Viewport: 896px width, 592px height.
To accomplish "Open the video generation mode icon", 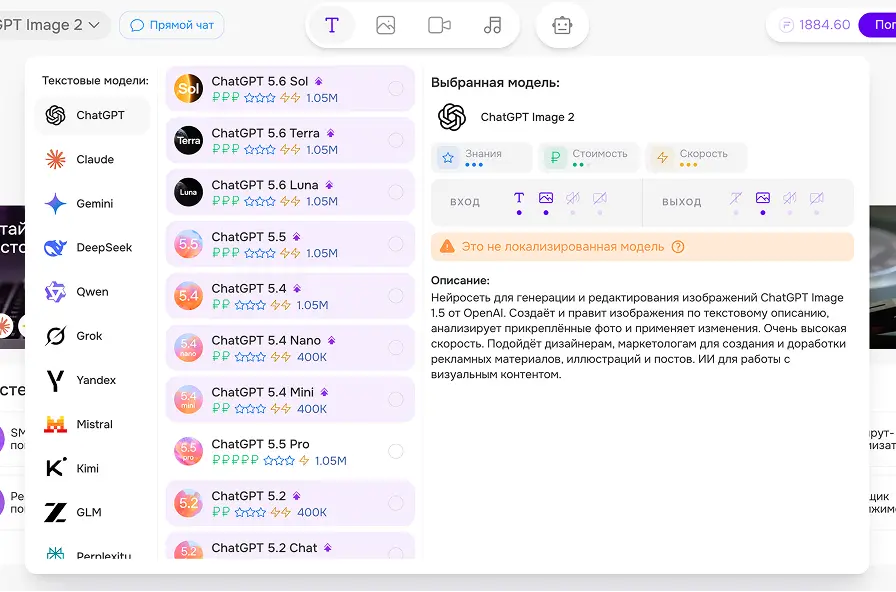I will point(439,25).
